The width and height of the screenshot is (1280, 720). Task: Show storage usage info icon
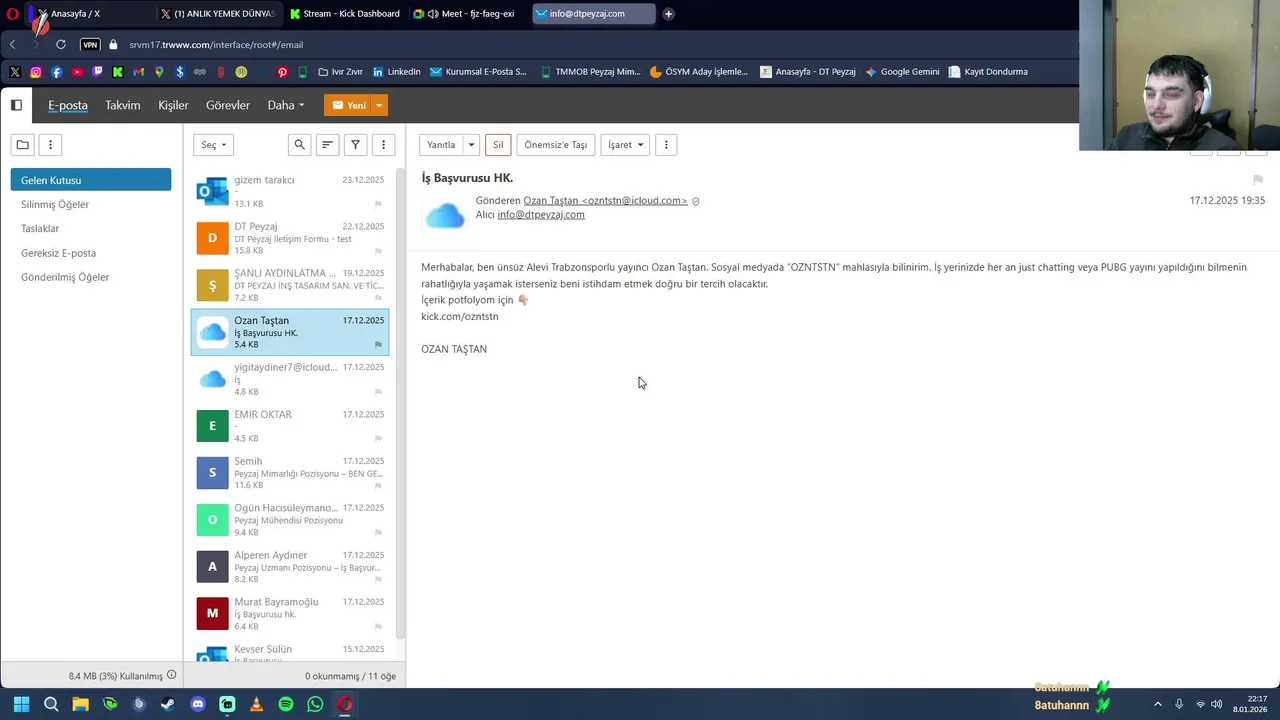pyautogui.click(x=171, y=675)
